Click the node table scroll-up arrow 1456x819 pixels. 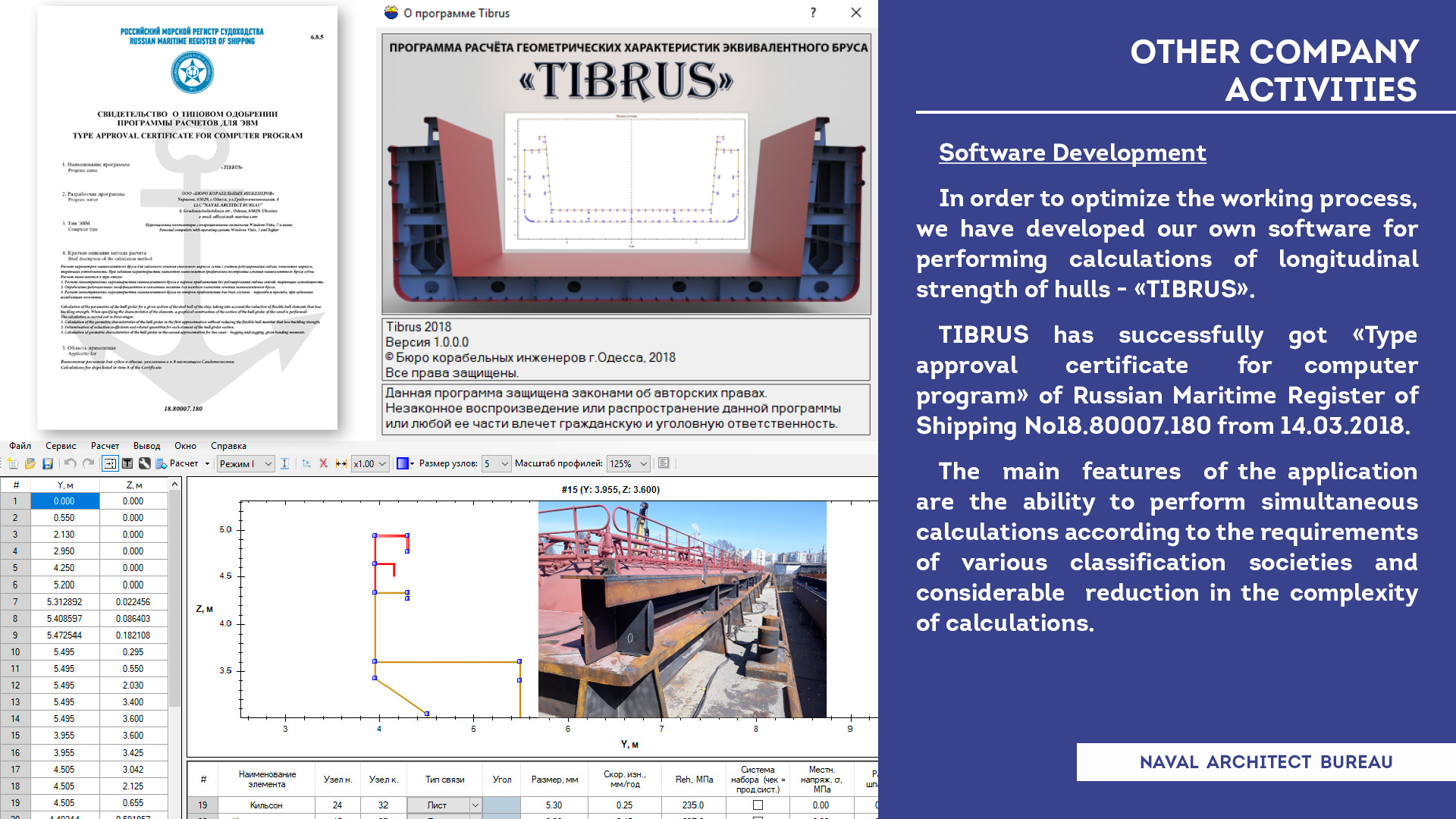174,484
